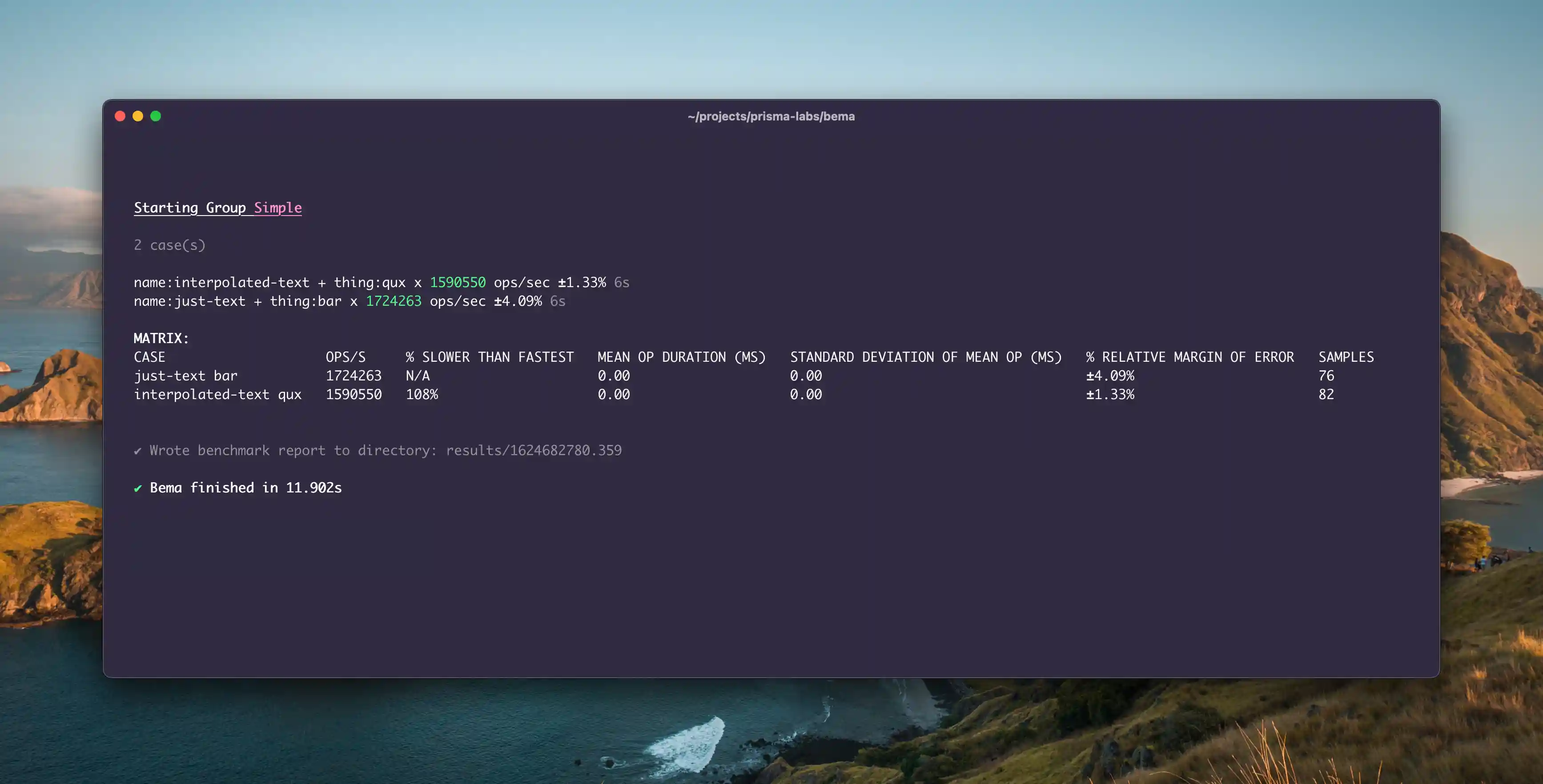Click the gray checkmark beside Wrote benchmark report
Image resolution: width=1543 pixels, height=784 pixels.
[138, 451]
